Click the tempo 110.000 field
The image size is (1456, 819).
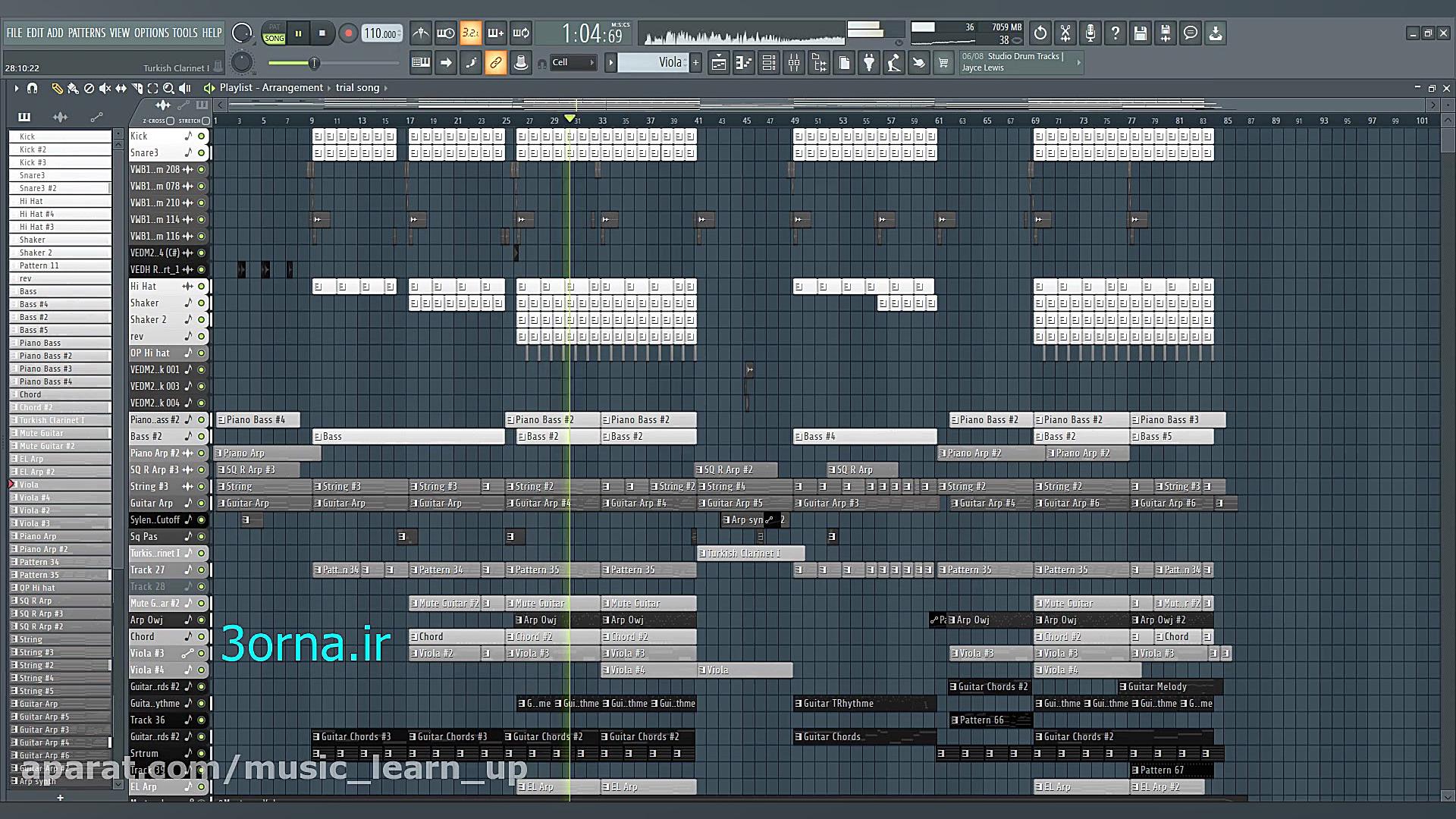click(381, 33)
